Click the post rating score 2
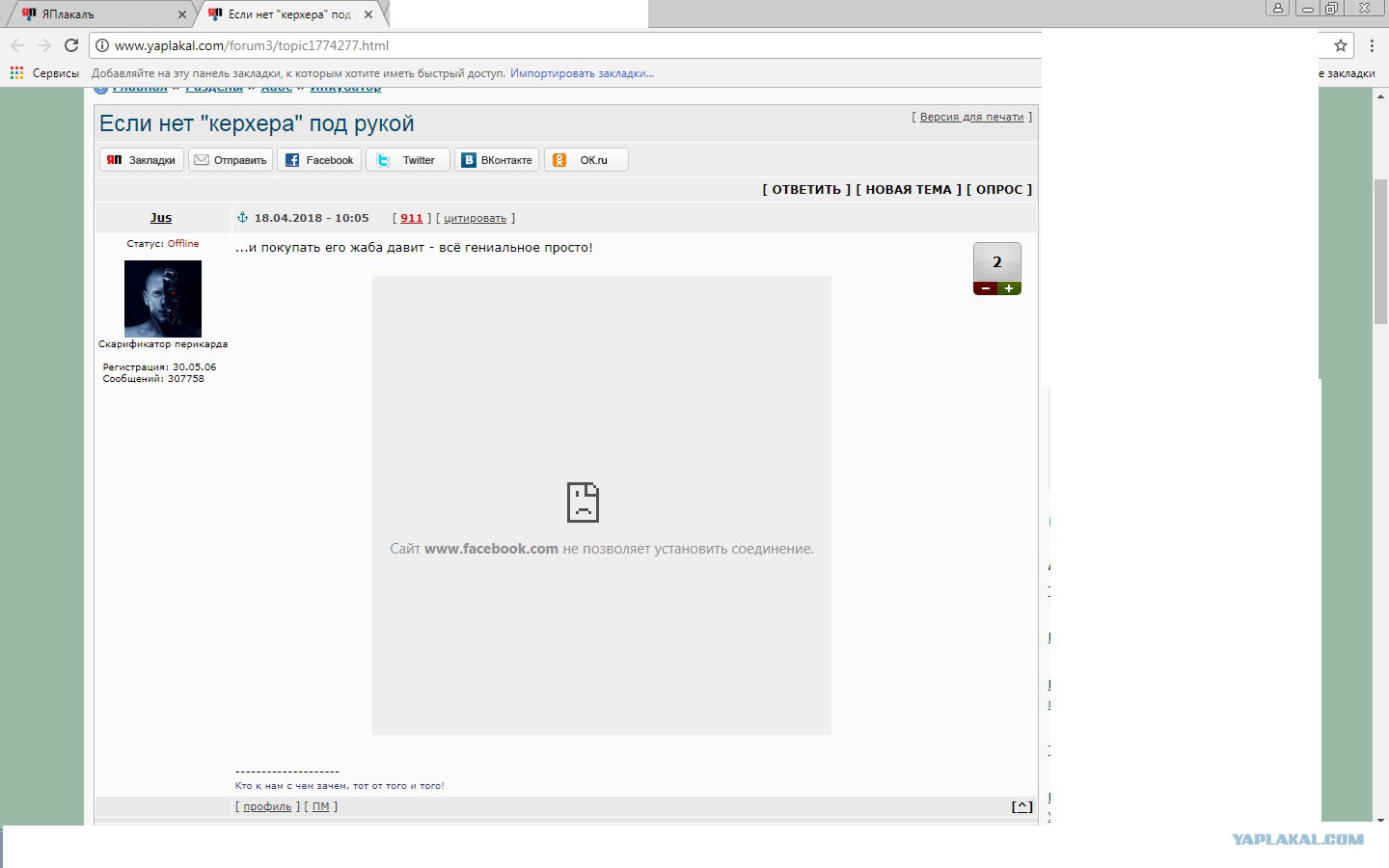This screenshot has height=868, width=1389. [997, 262]
